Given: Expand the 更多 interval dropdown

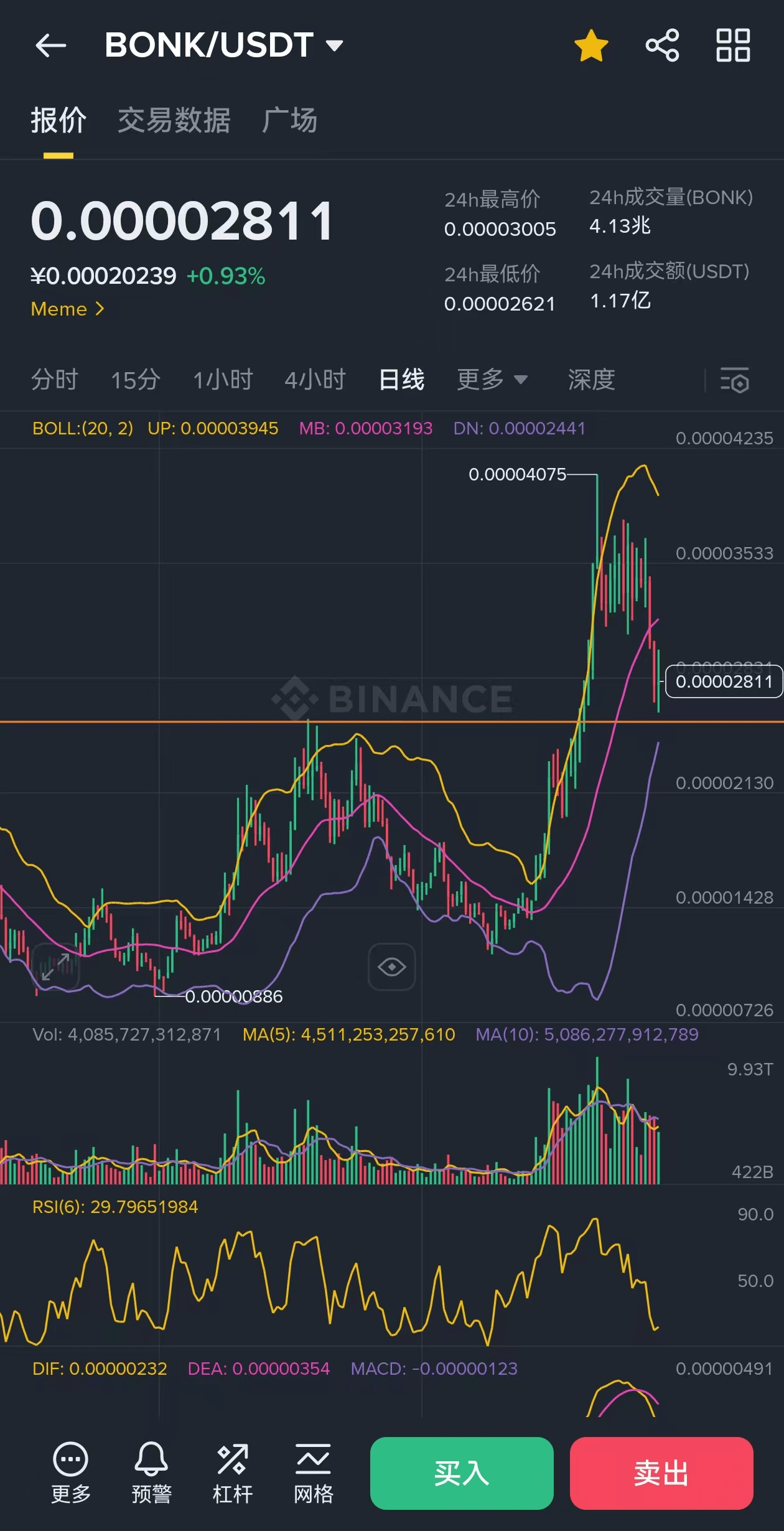Looking at the screenshot, I should 492,380.
